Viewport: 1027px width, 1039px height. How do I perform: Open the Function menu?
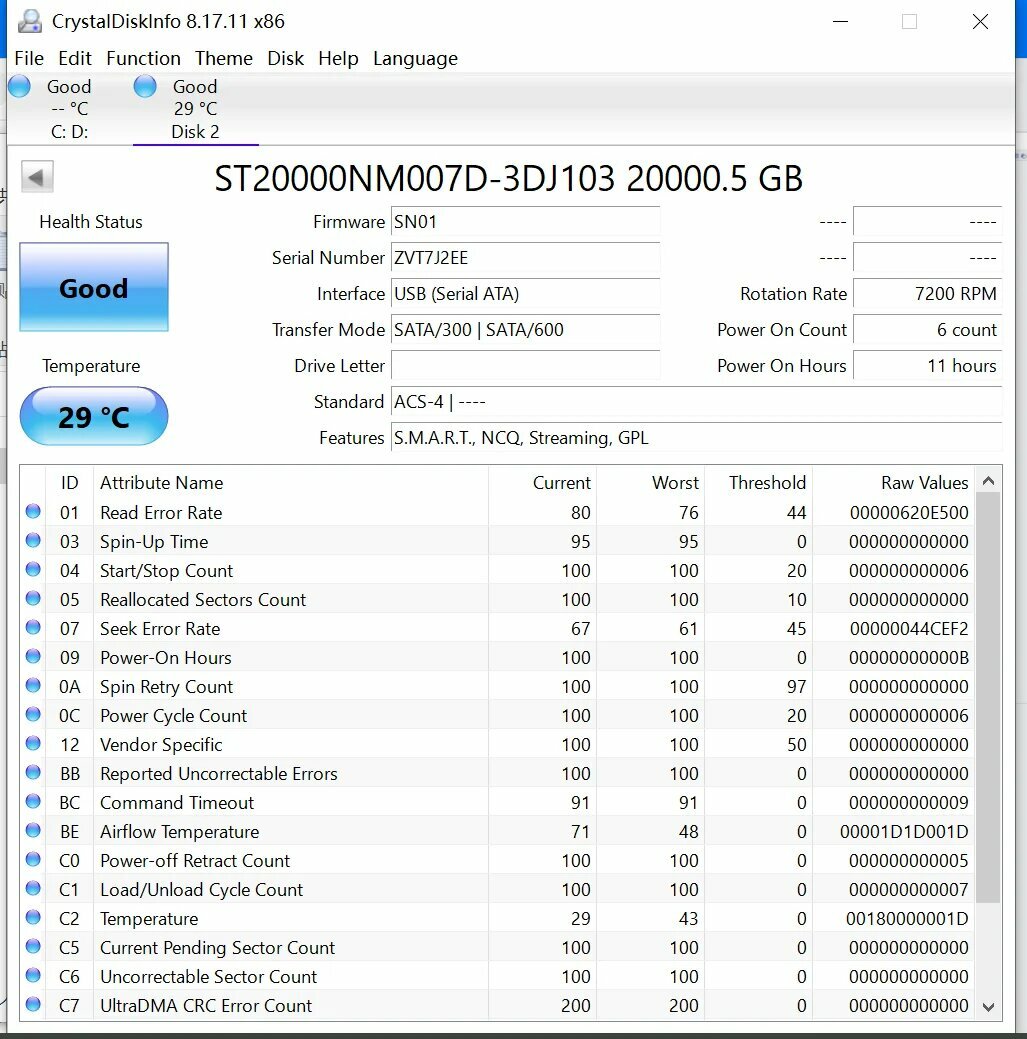coord(143,58)
